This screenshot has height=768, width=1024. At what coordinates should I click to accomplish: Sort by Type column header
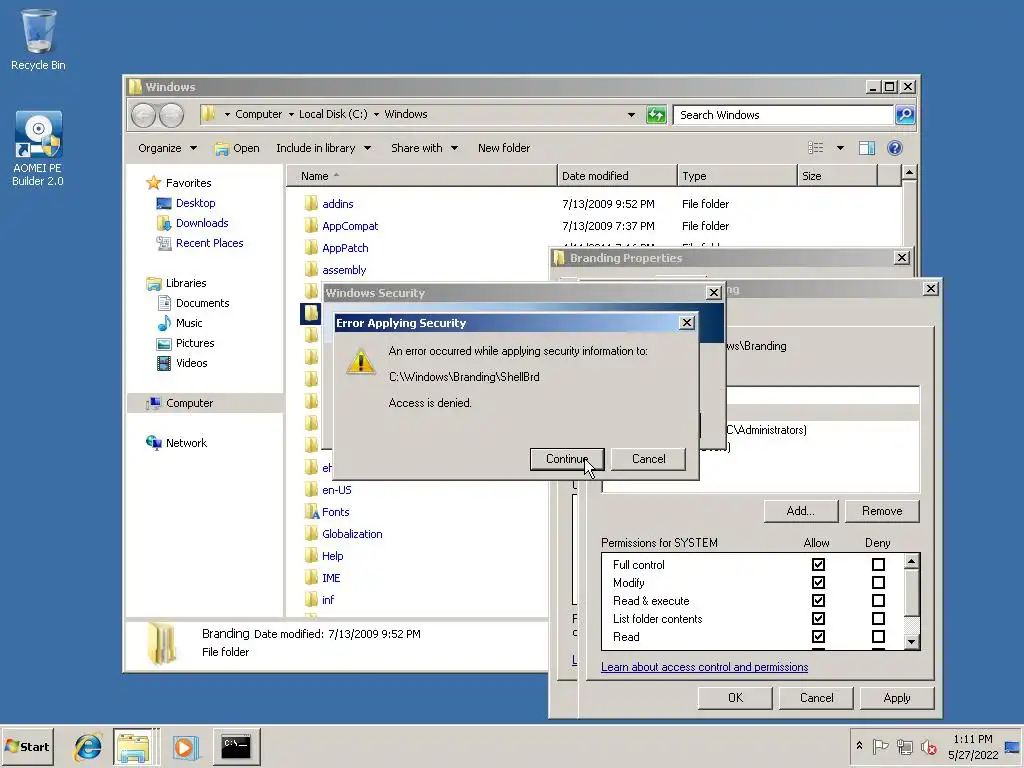(737, 176)
